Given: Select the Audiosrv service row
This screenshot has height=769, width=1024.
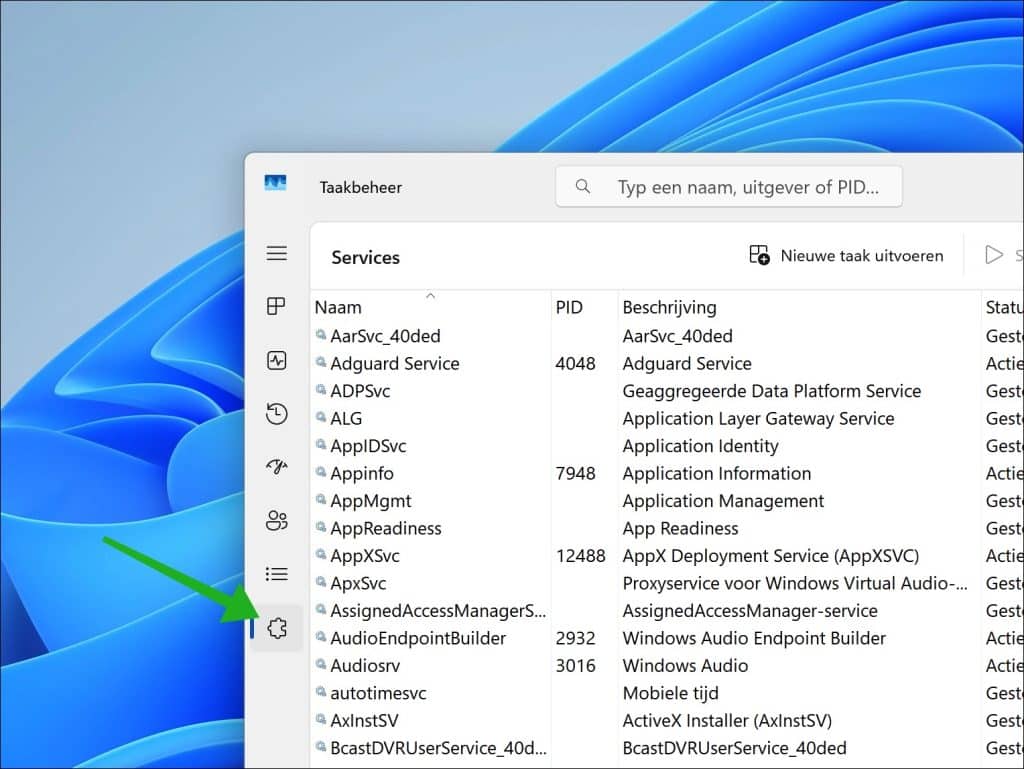Looking at the screenshot, I should click(x=365, y=666).
